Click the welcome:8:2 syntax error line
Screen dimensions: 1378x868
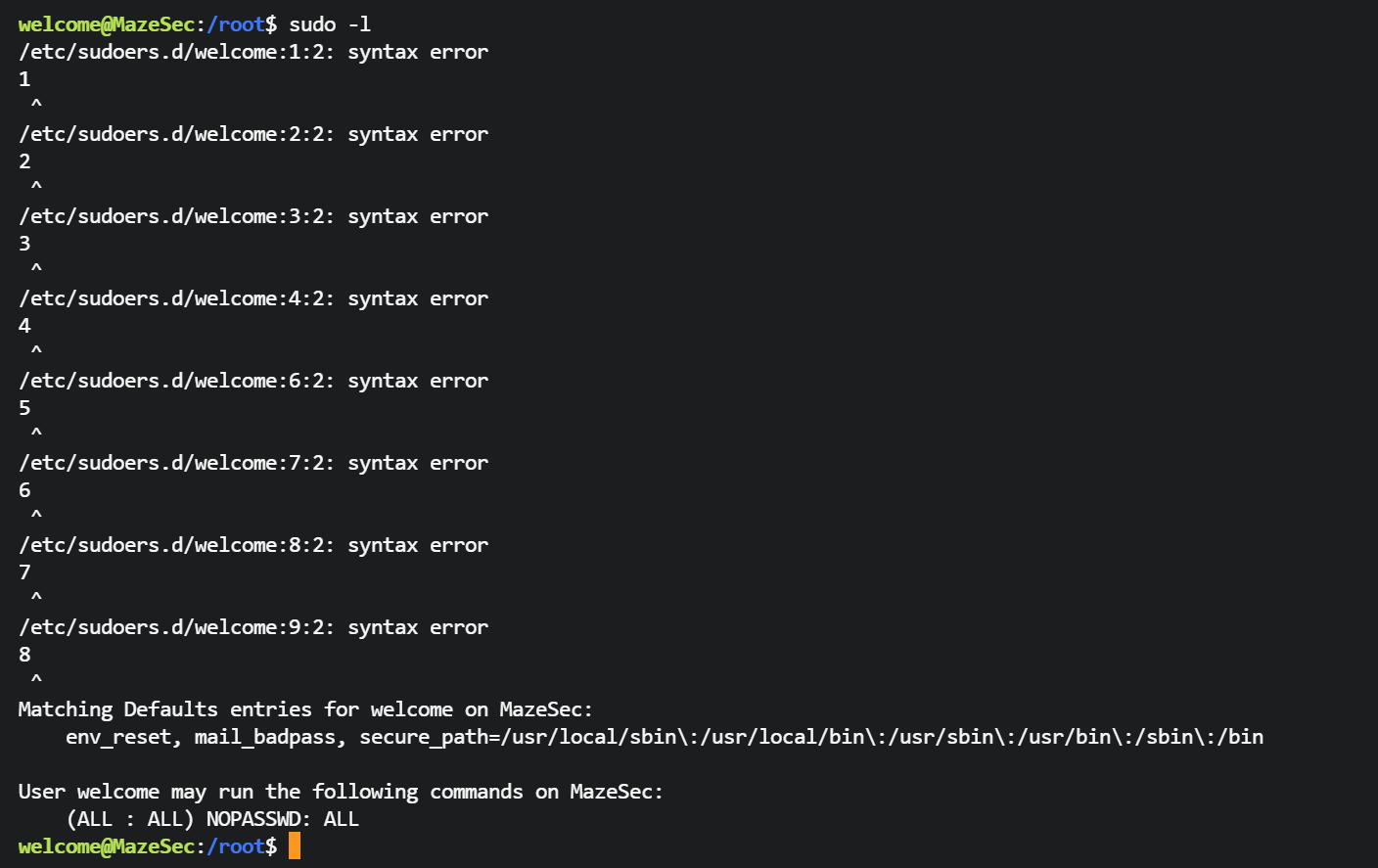tap(253, 545)
